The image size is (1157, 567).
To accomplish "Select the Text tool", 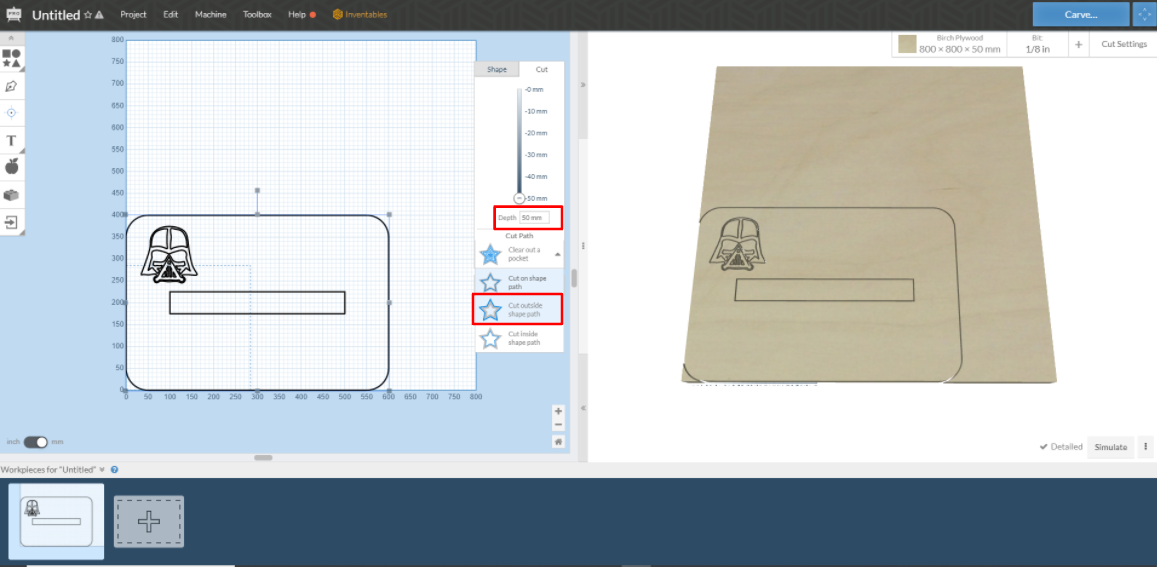I will tap(11, 140).
